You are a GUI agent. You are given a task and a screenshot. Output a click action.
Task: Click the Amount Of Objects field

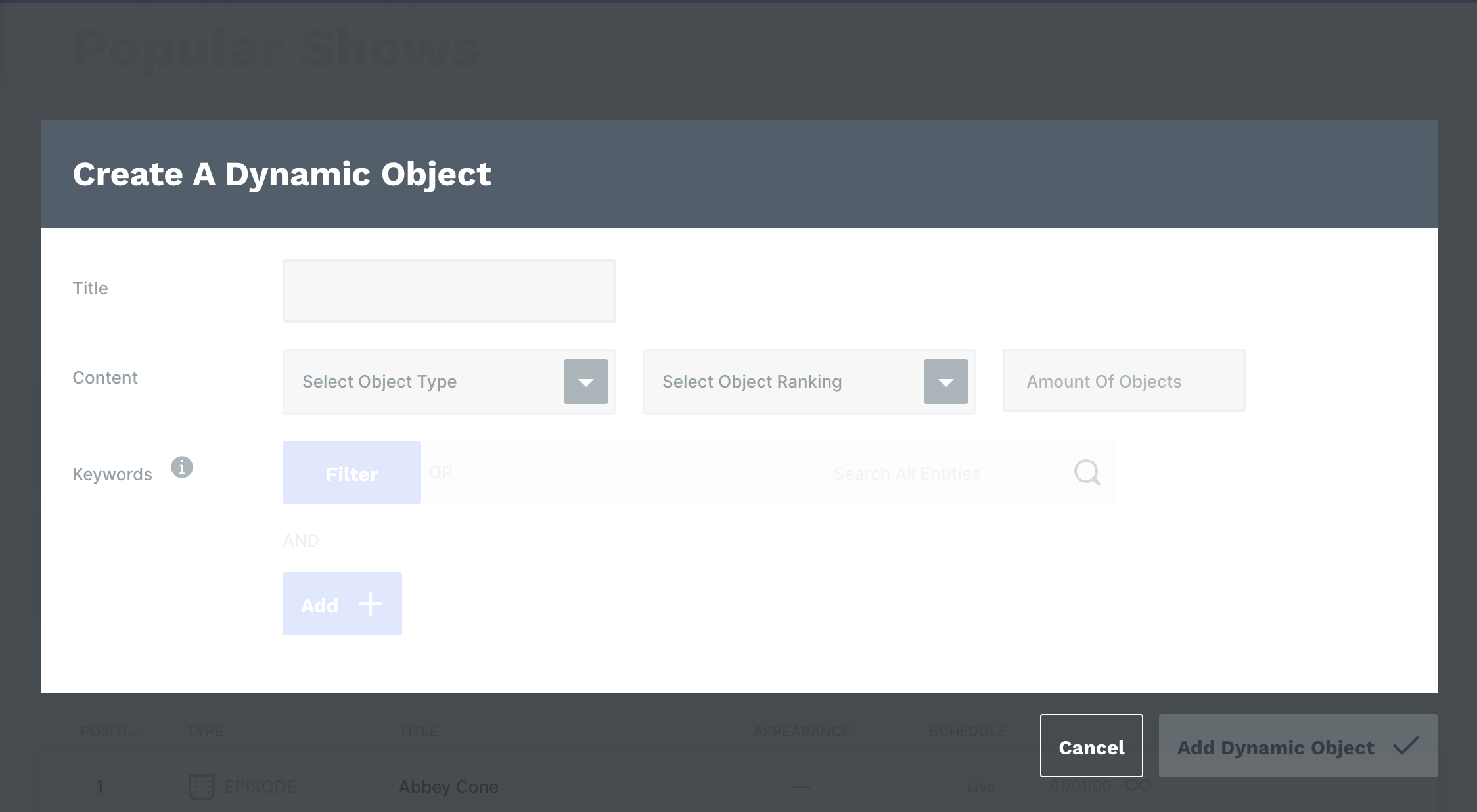click(1124, 381)
